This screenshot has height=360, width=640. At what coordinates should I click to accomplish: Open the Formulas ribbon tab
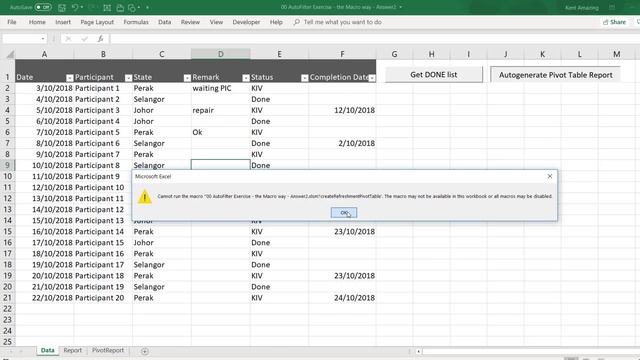[x=136, y=22]
